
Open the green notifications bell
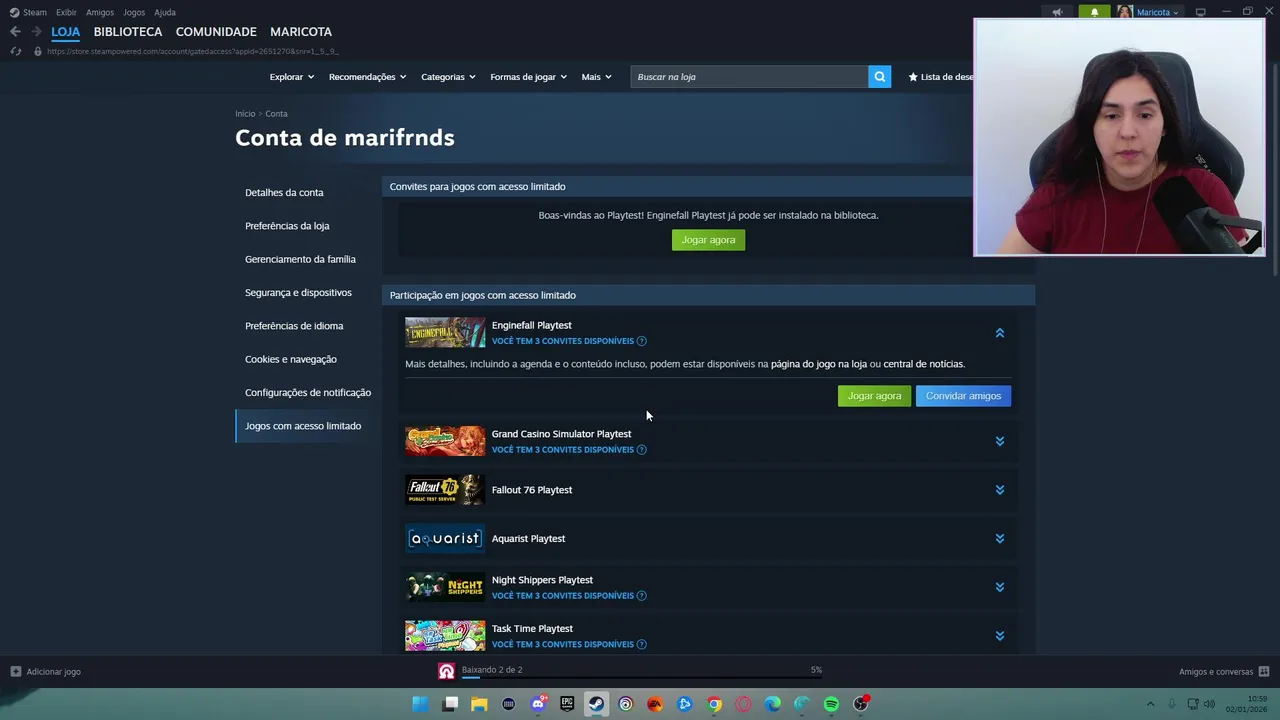(x=1094, y=12)
